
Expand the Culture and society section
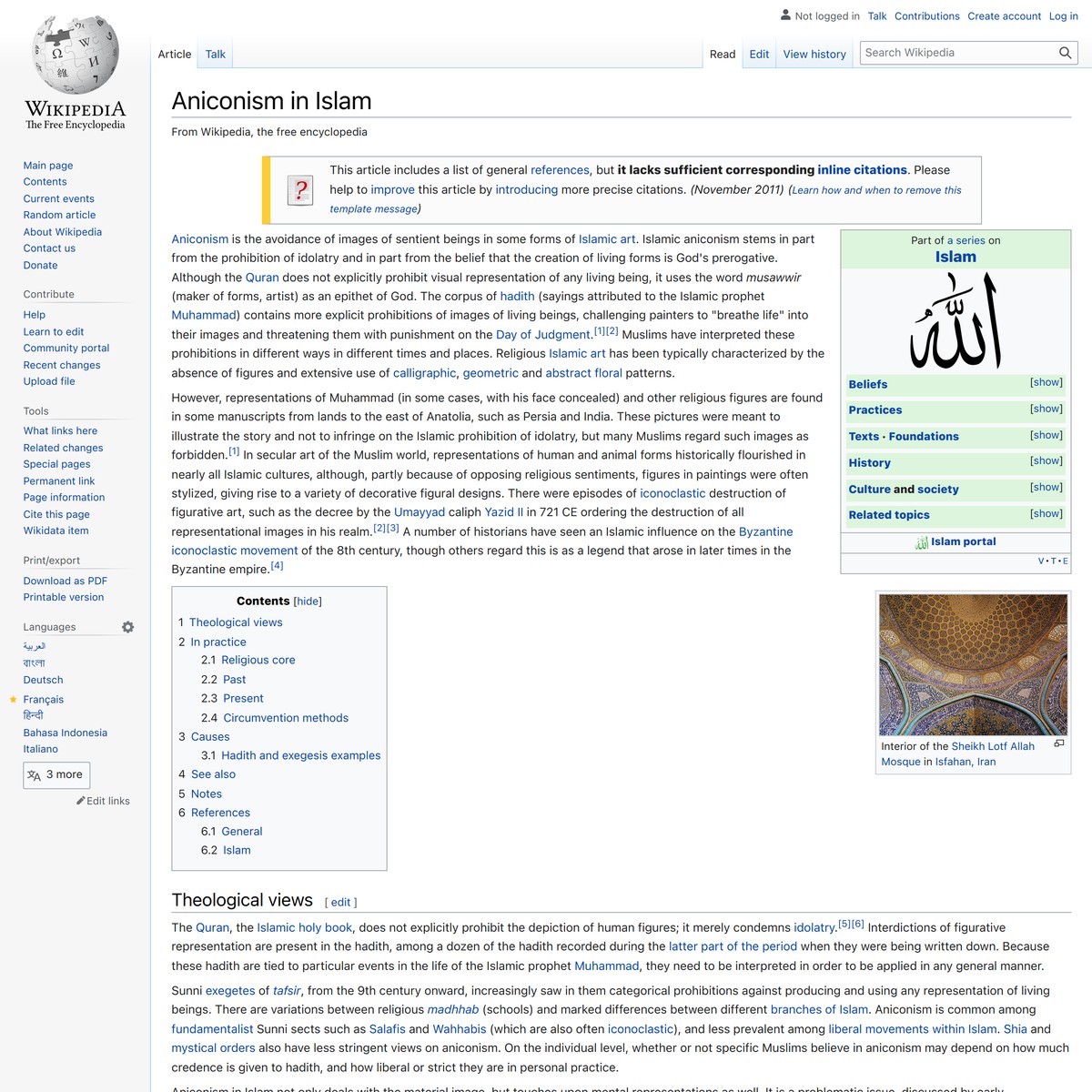pos(1045,487)
